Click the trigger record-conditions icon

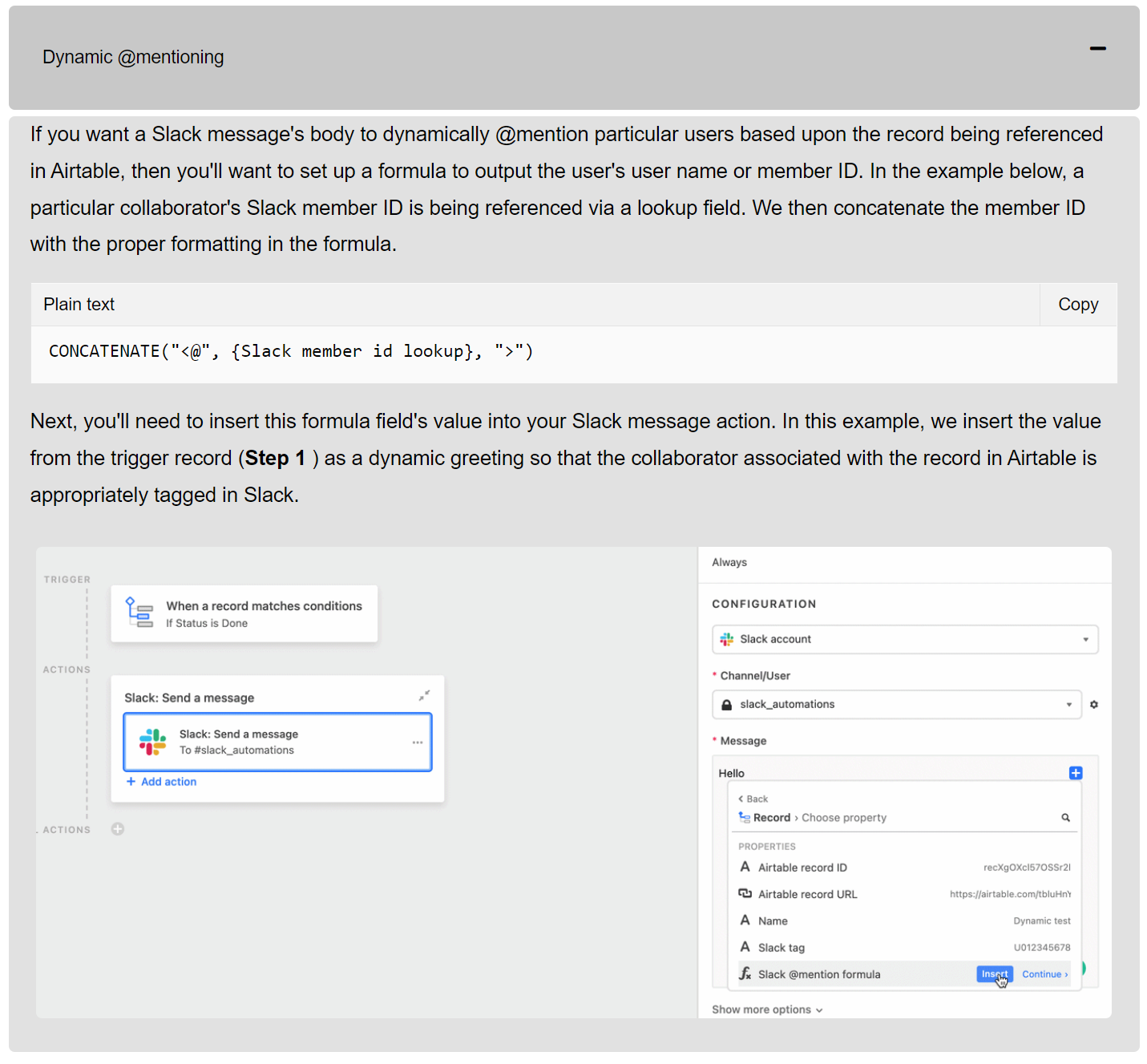139,613
